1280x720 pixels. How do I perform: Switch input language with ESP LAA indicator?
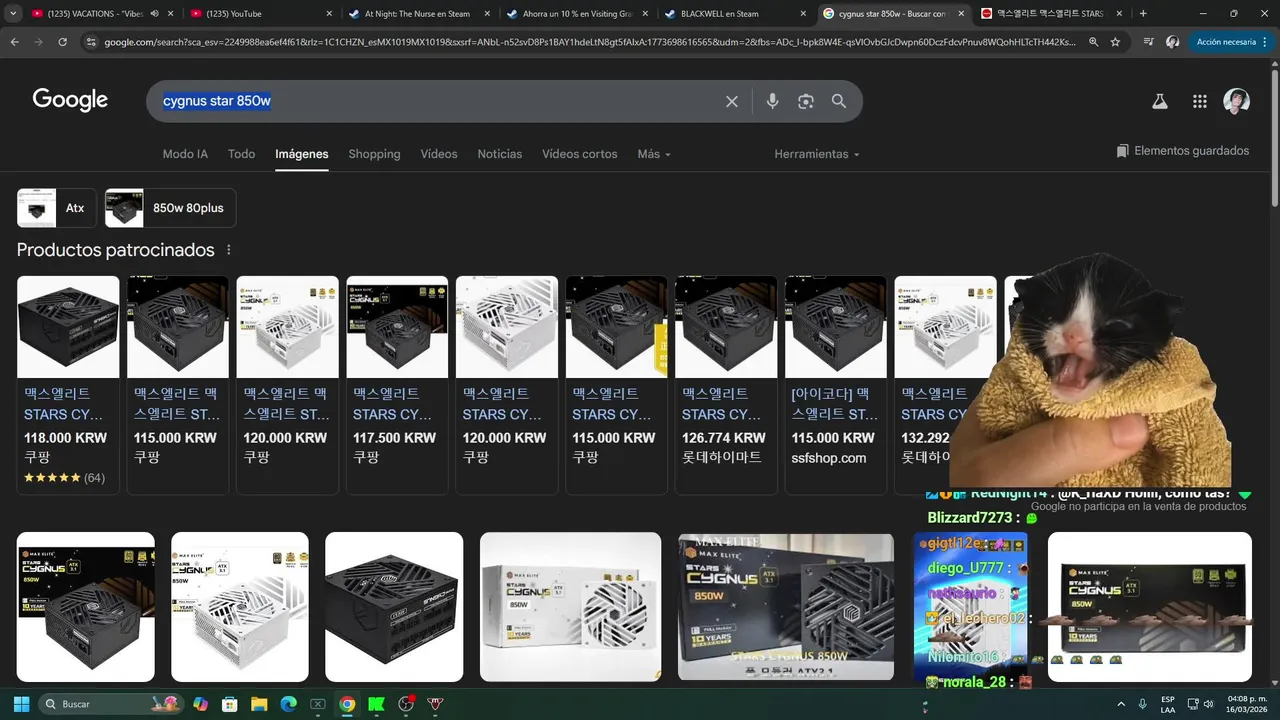(x=1168, y=704)
